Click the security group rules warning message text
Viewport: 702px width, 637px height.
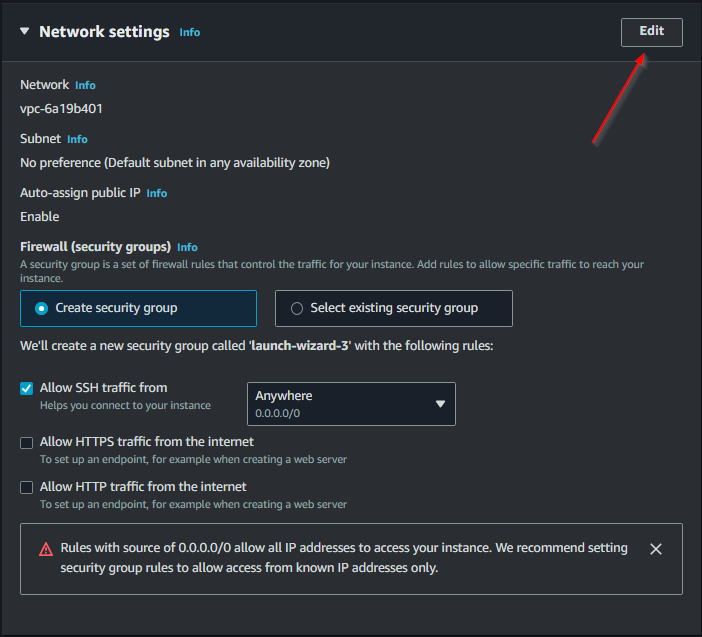point(344,558)
